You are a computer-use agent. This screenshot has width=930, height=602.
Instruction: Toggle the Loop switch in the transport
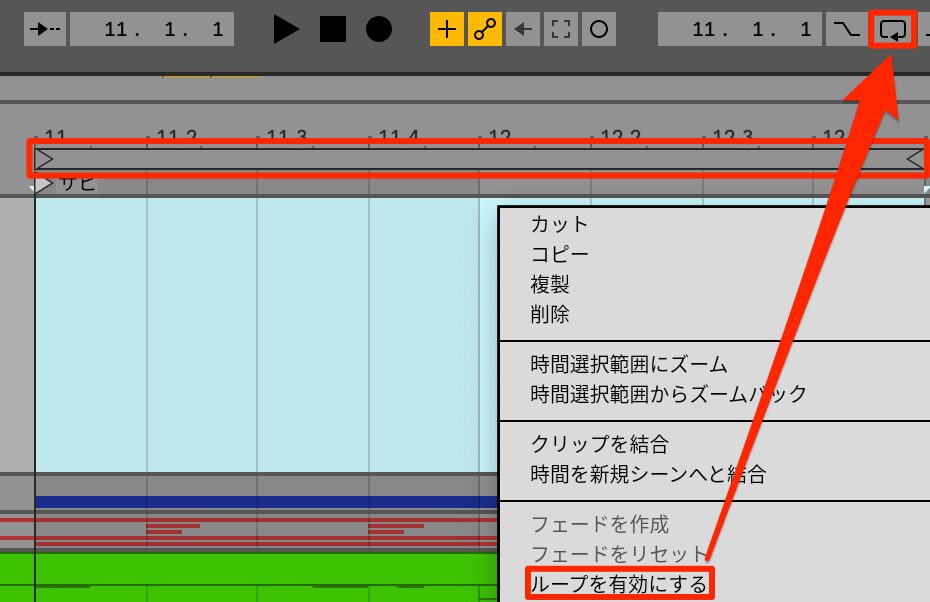pos(893,29)
